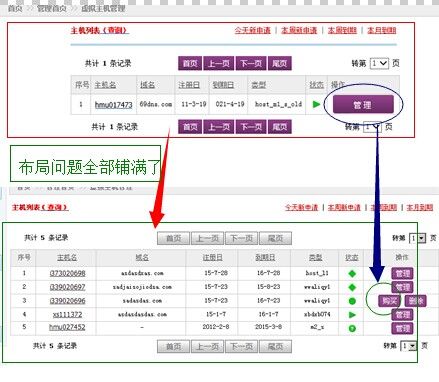Click green play status icon for xs111372

(352, 315)
